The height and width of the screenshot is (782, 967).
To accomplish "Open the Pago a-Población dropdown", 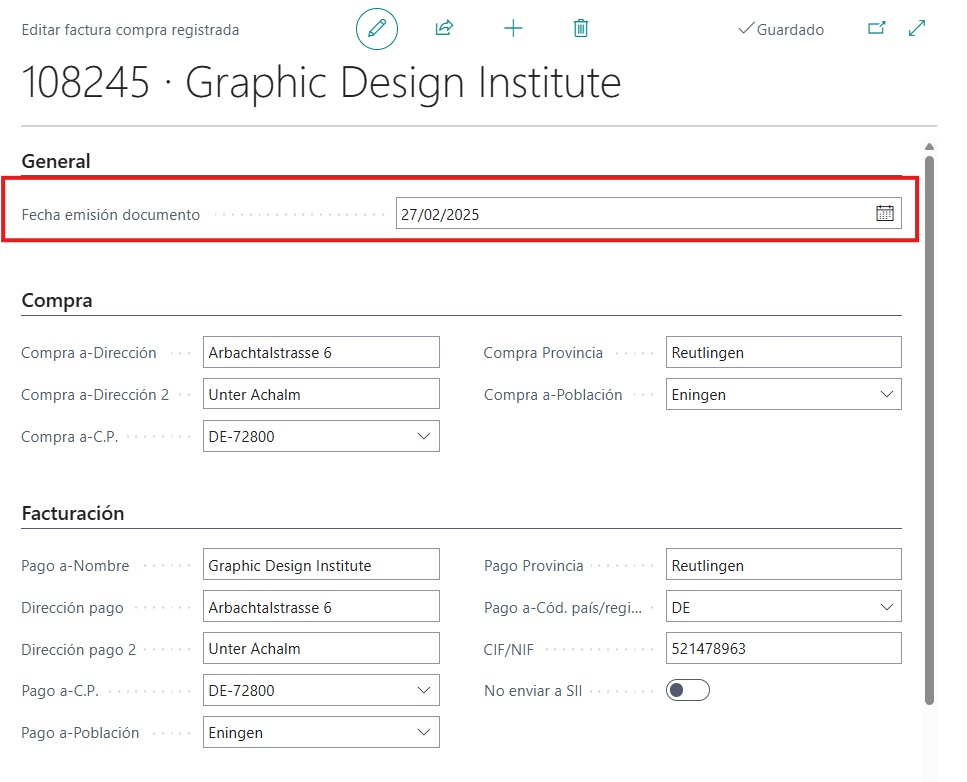I will tap(423, 732).
